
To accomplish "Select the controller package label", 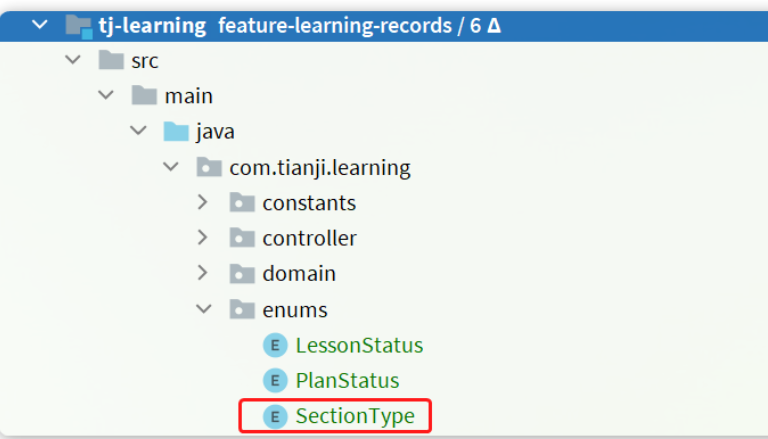I will coord(309,238).
